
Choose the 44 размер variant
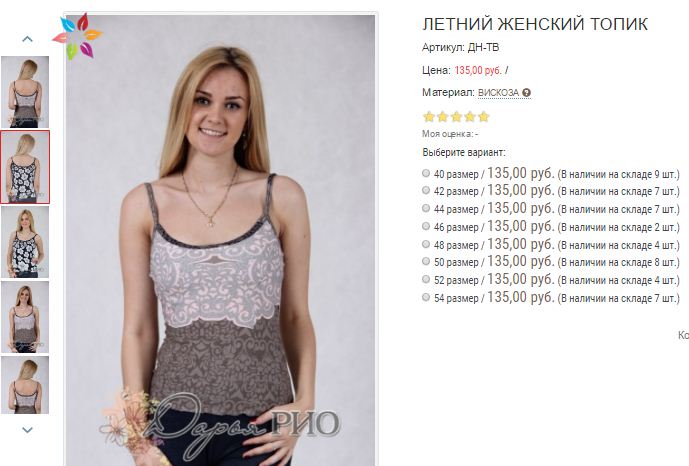426,208
